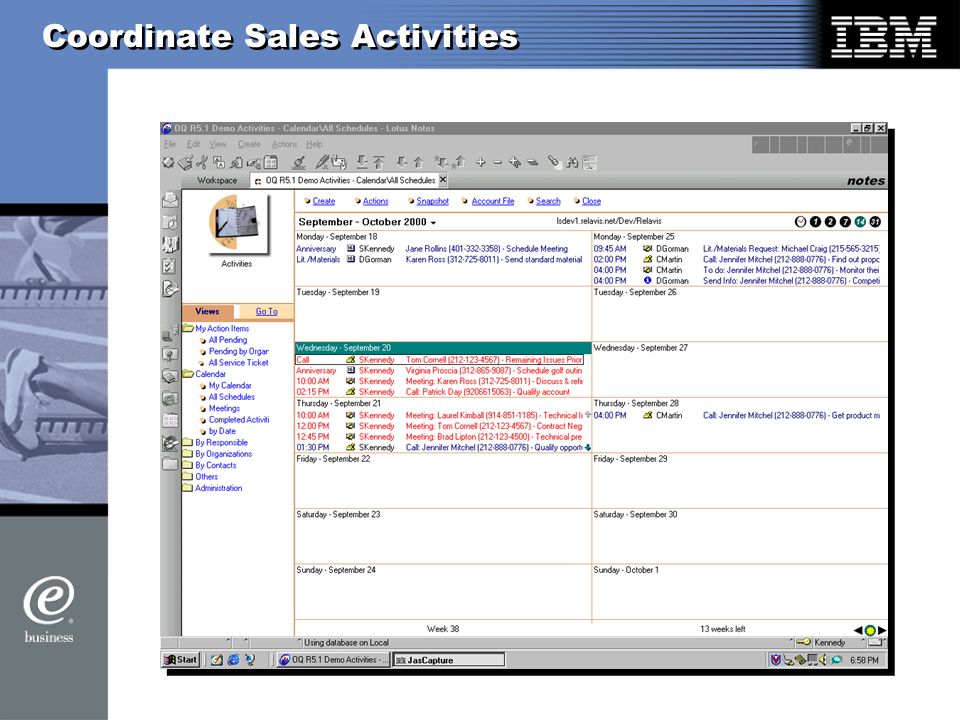Click the paintbrush icon in the toolbar
This screenshot has width=960, height=720.
pyautogui.click(x=299, y=162)
